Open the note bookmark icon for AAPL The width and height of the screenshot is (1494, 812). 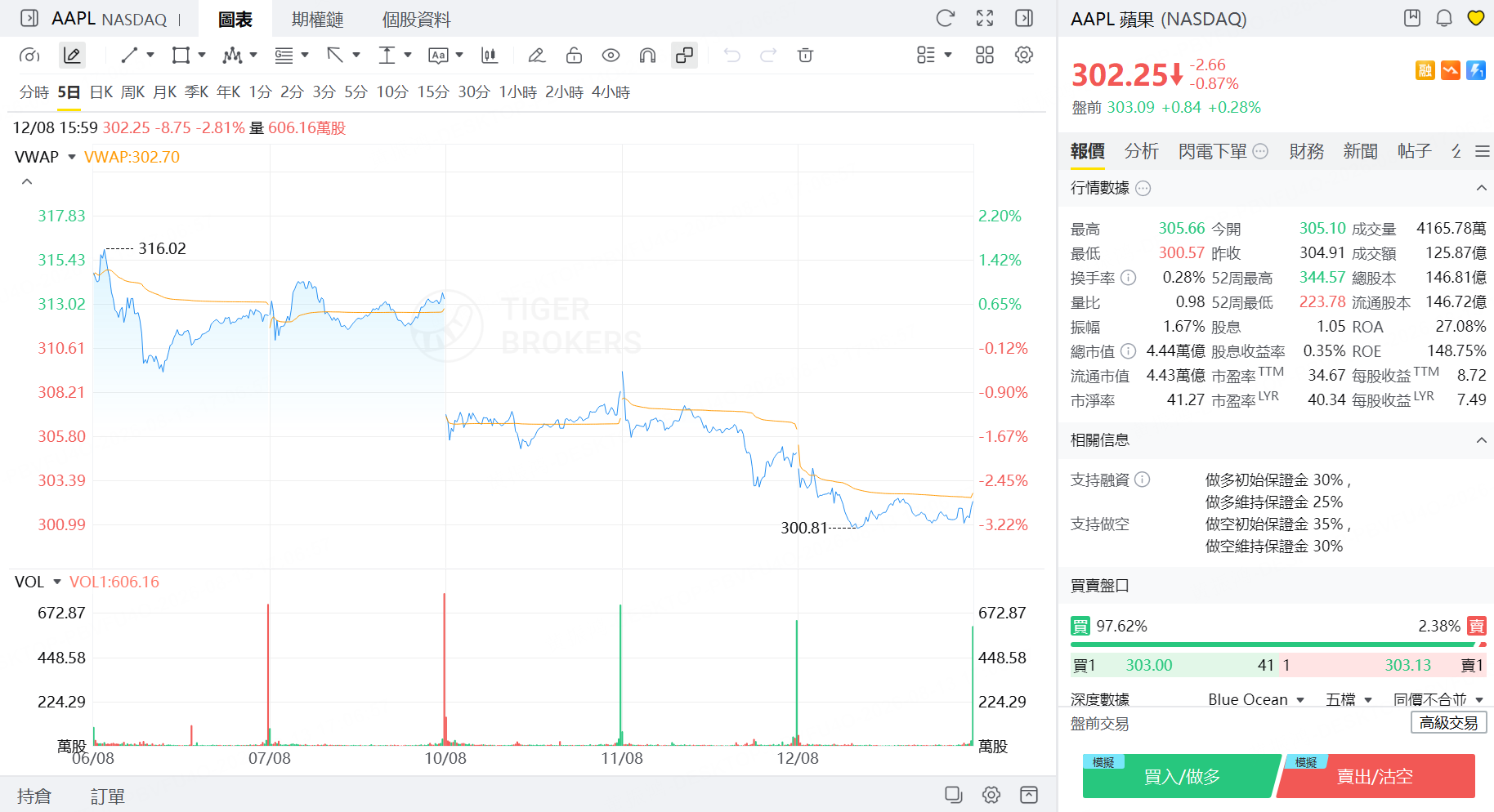tap(1412, 18)
